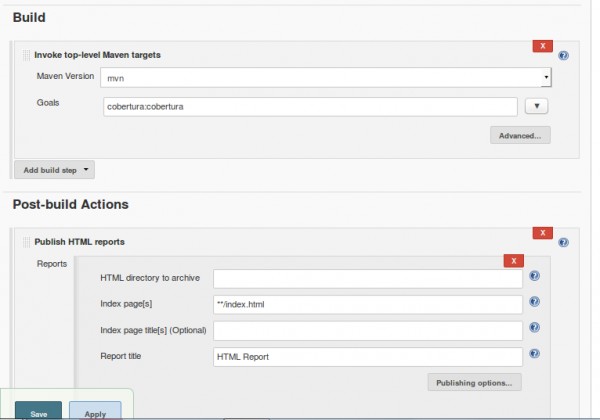Delete the Publish HTML reports action
Image resolution: width=600 pixels, height=420 pixels.
click(x=543, y=233)
